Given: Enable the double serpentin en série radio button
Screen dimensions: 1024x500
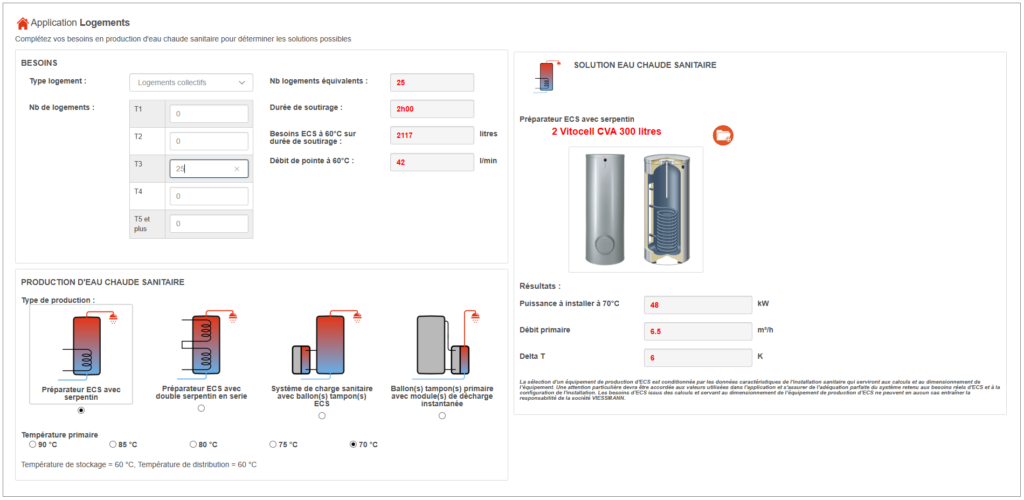Looking at the screenshot, I should tap(201, 408).
